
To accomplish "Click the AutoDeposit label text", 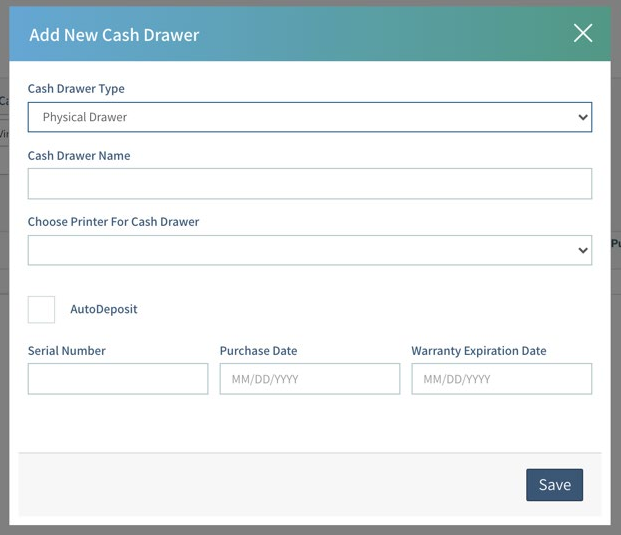I will pos(103,309).
